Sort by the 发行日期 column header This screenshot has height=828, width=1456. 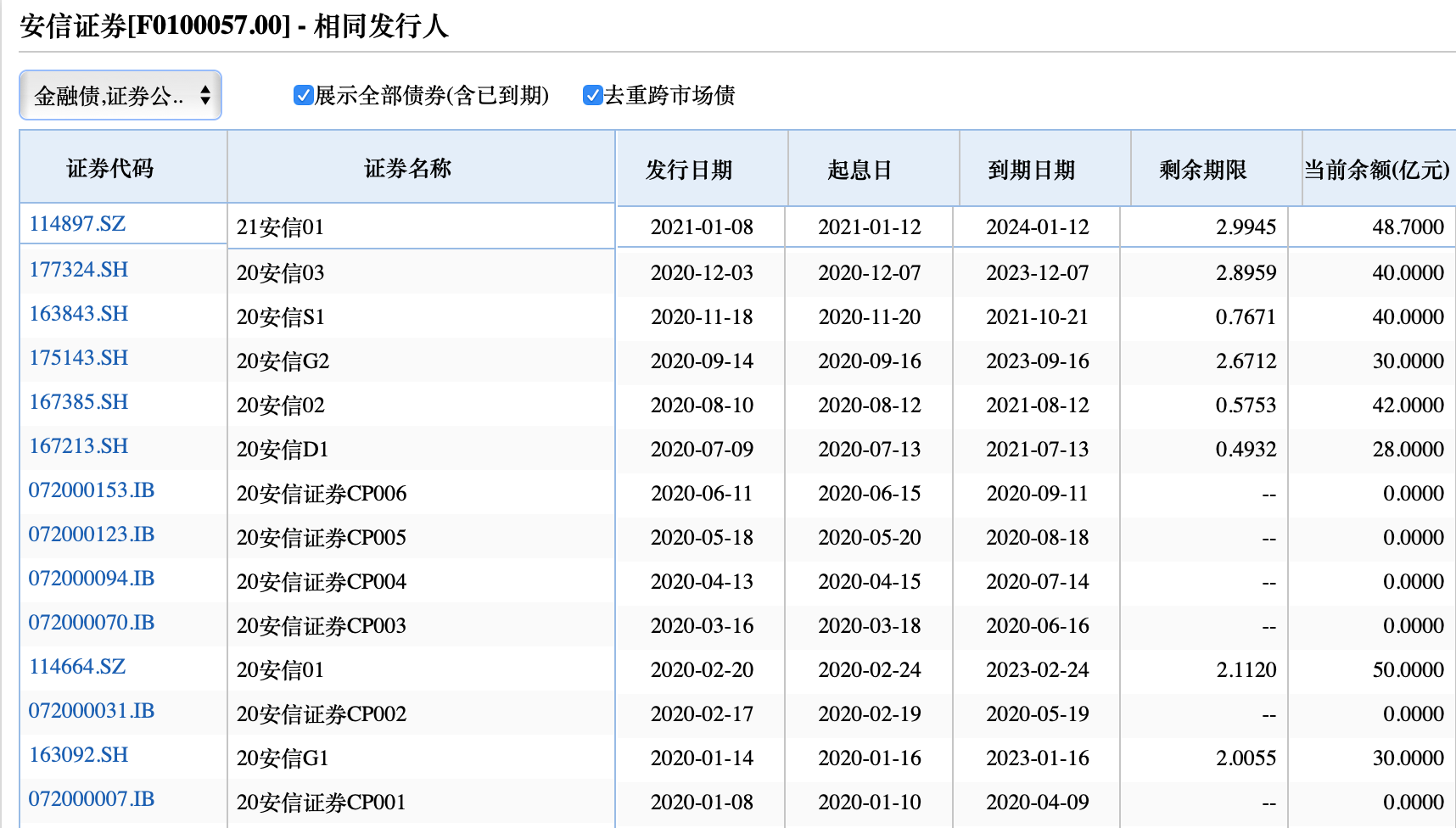coord(703,169)
